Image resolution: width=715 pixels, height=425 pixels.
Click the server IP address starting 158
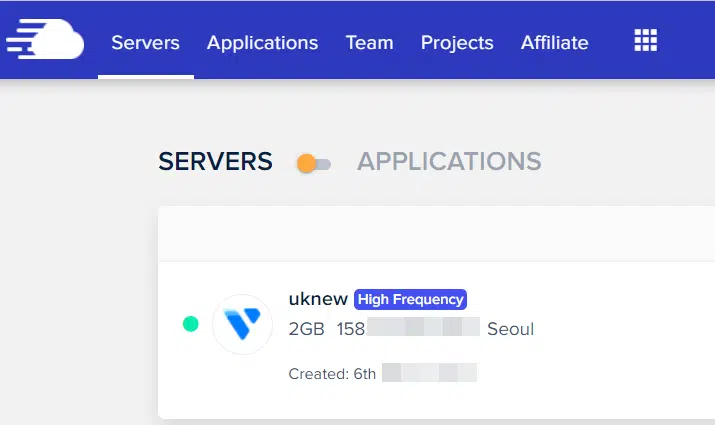pos(408,328)
